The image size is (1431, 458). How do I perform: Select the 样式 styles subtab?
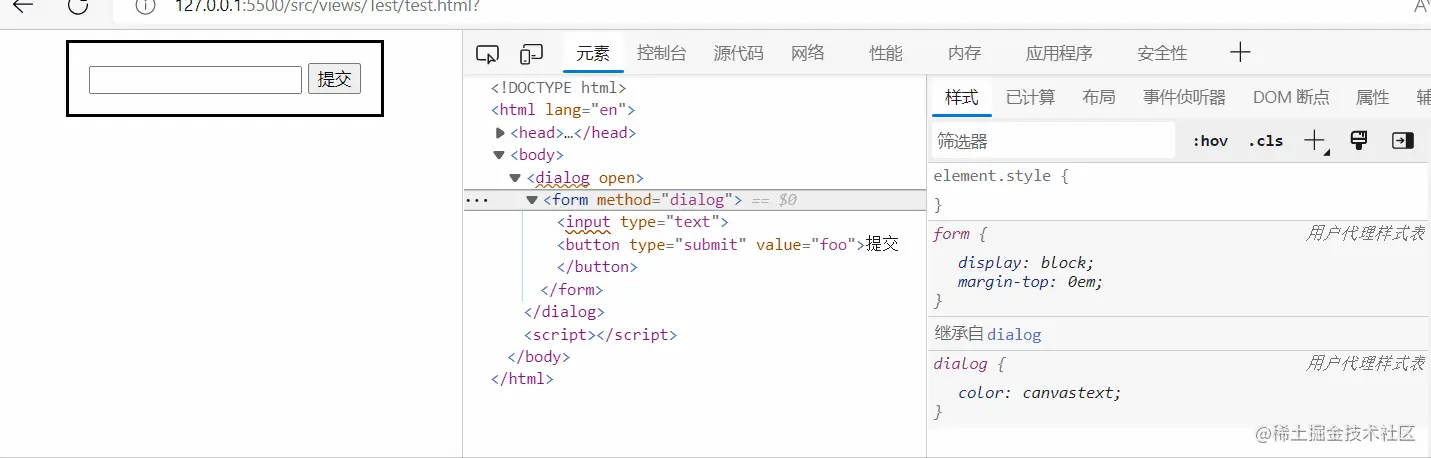962,97
